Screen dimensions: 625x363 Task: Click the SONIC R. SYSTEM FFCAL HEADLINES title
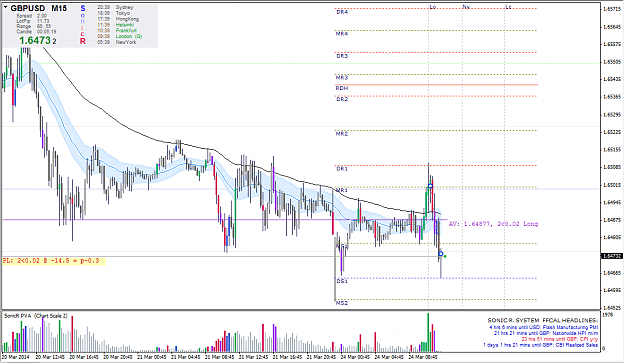coord(542,320)
